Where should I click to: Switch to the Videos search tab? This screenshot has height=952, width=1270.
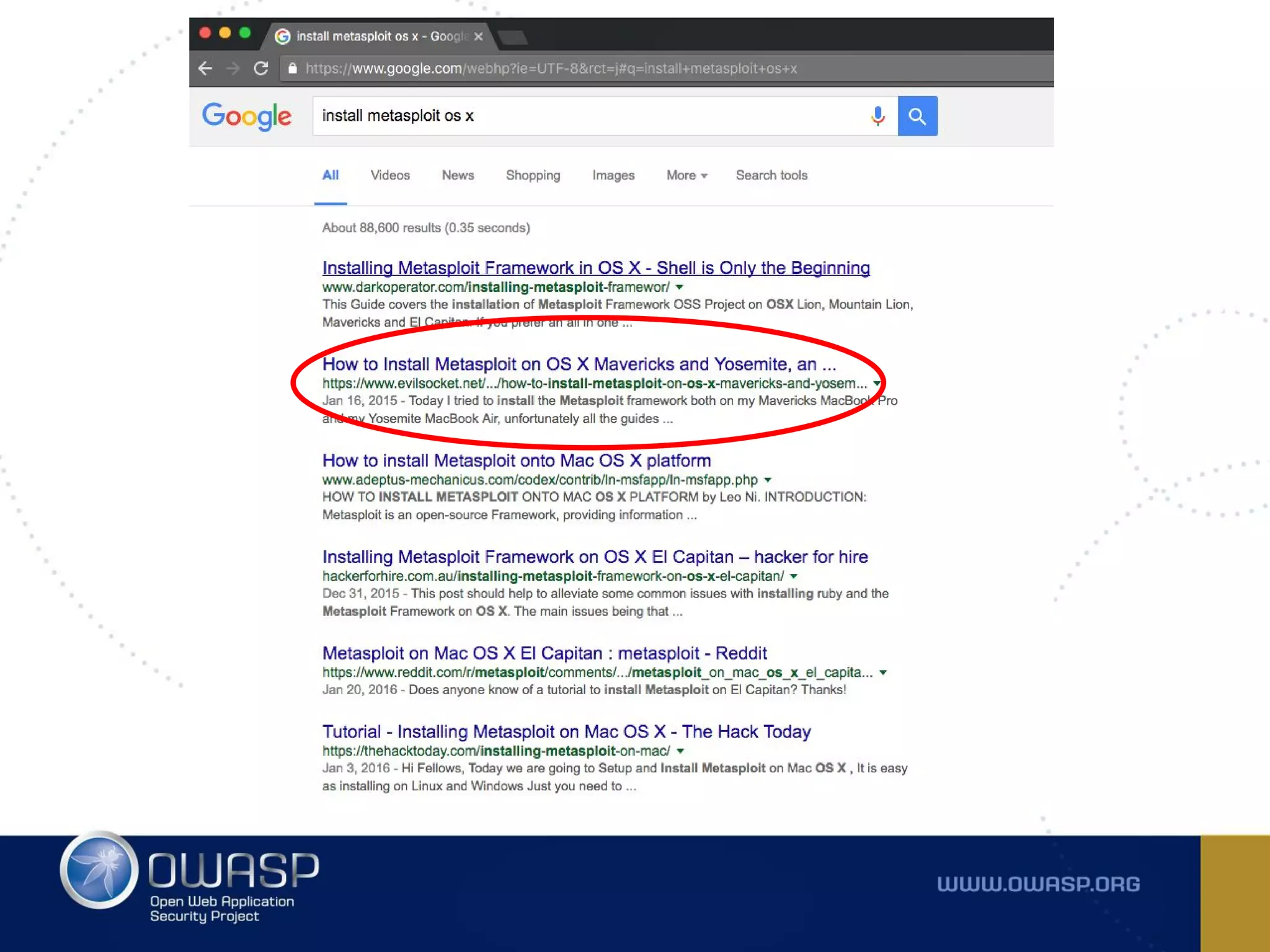[x=390, y=175]
